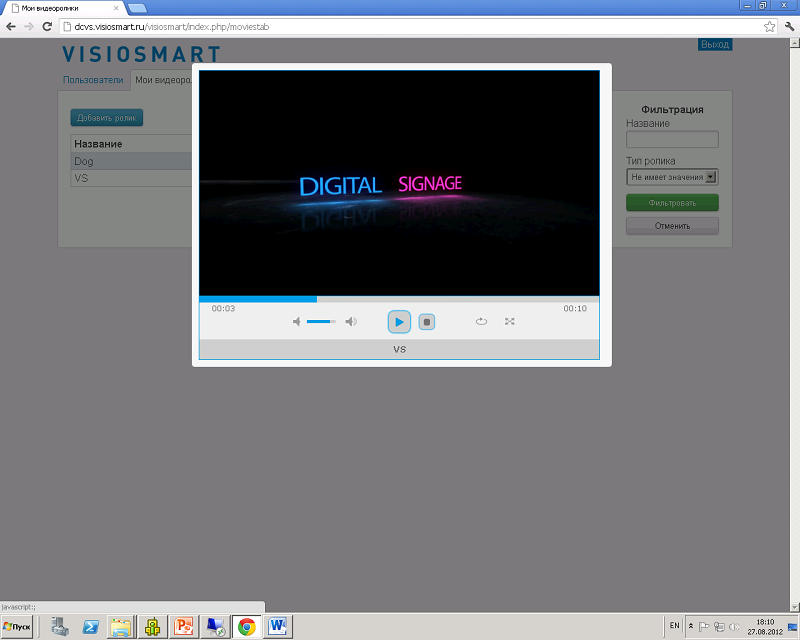800x640 pixels.
Task: Click the Название filter input field
Action: [x=672, y=139]
